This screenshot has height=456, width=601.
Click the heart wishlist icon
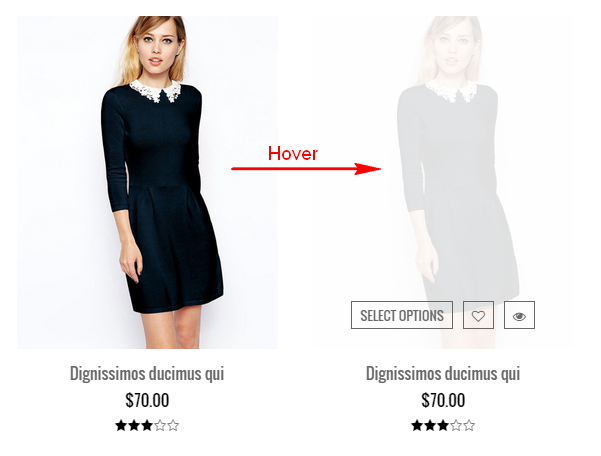[x=478, y=315]
